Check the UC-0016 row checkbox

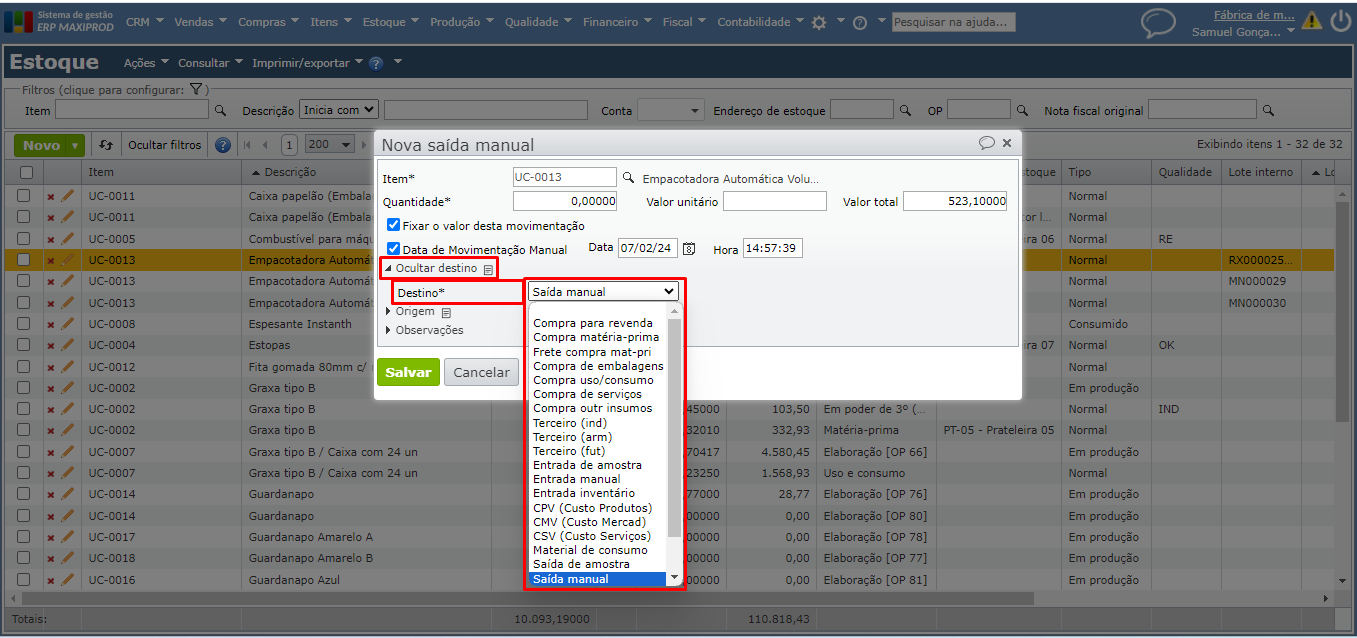click(x=23, y=580)
